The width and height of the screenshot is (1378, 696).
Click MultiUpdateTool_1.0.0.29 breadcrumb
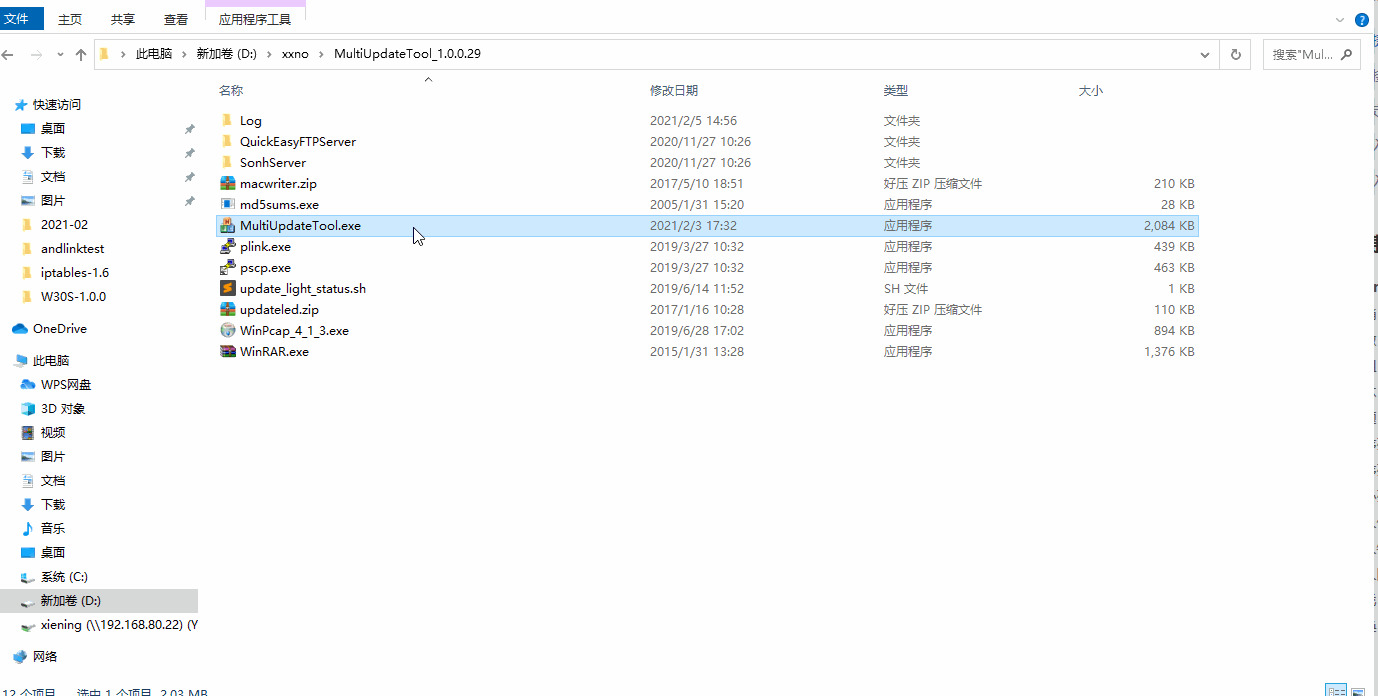tap(407, 54)
